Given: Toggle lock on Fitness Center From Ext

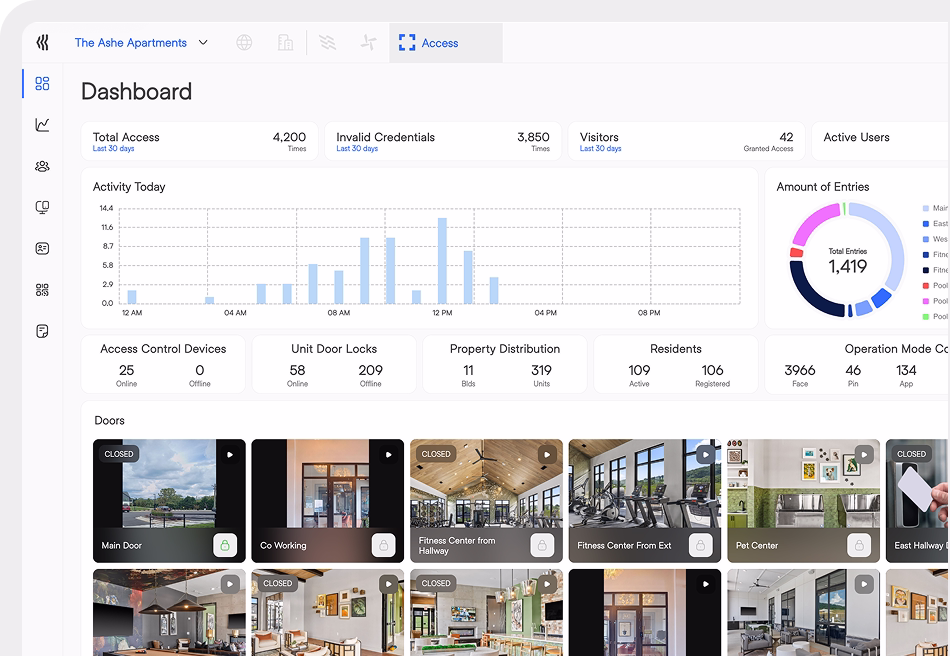Looking at the screenshot, I should [701, 545].
